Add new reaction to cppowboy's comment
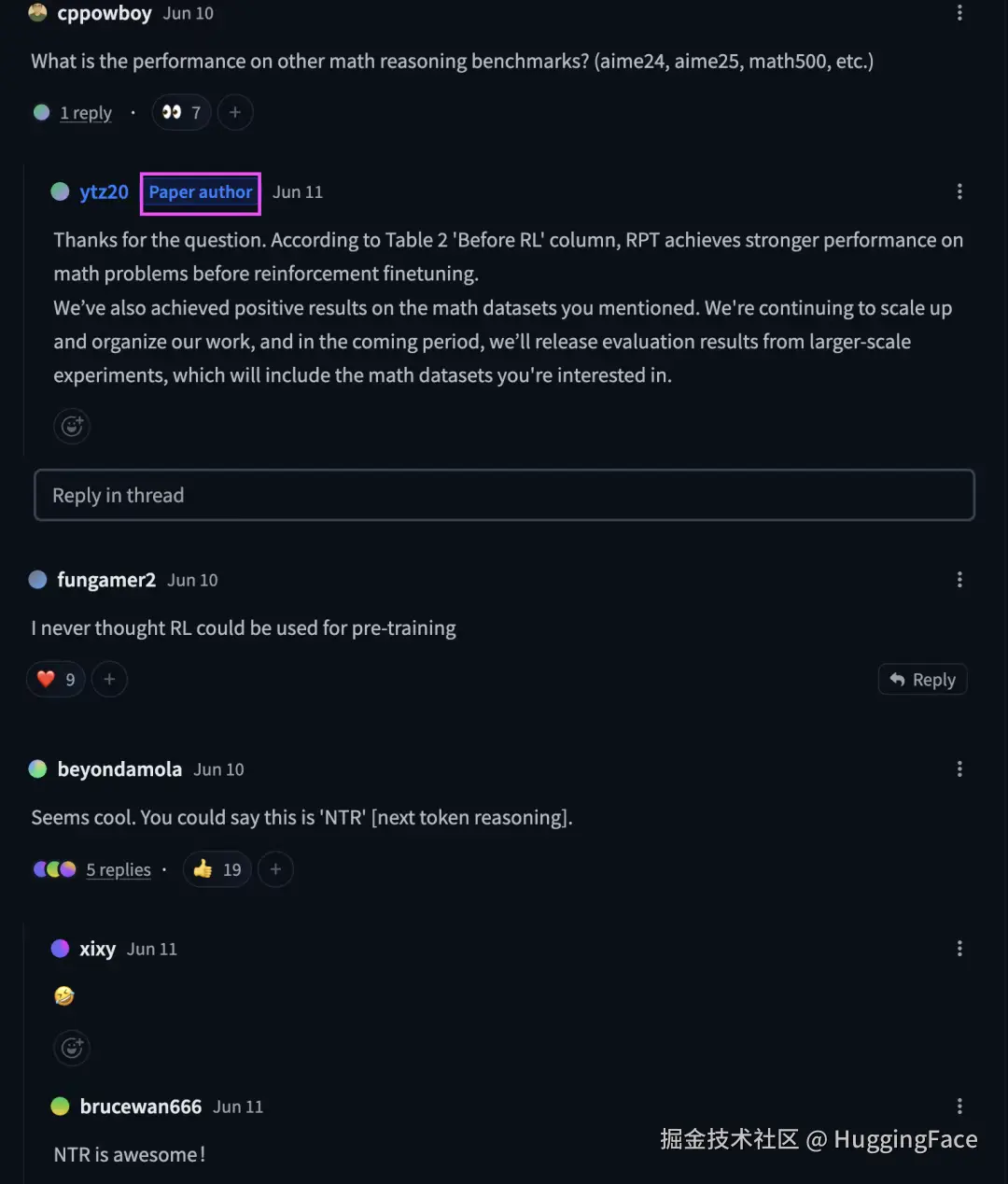 [235, 113]
